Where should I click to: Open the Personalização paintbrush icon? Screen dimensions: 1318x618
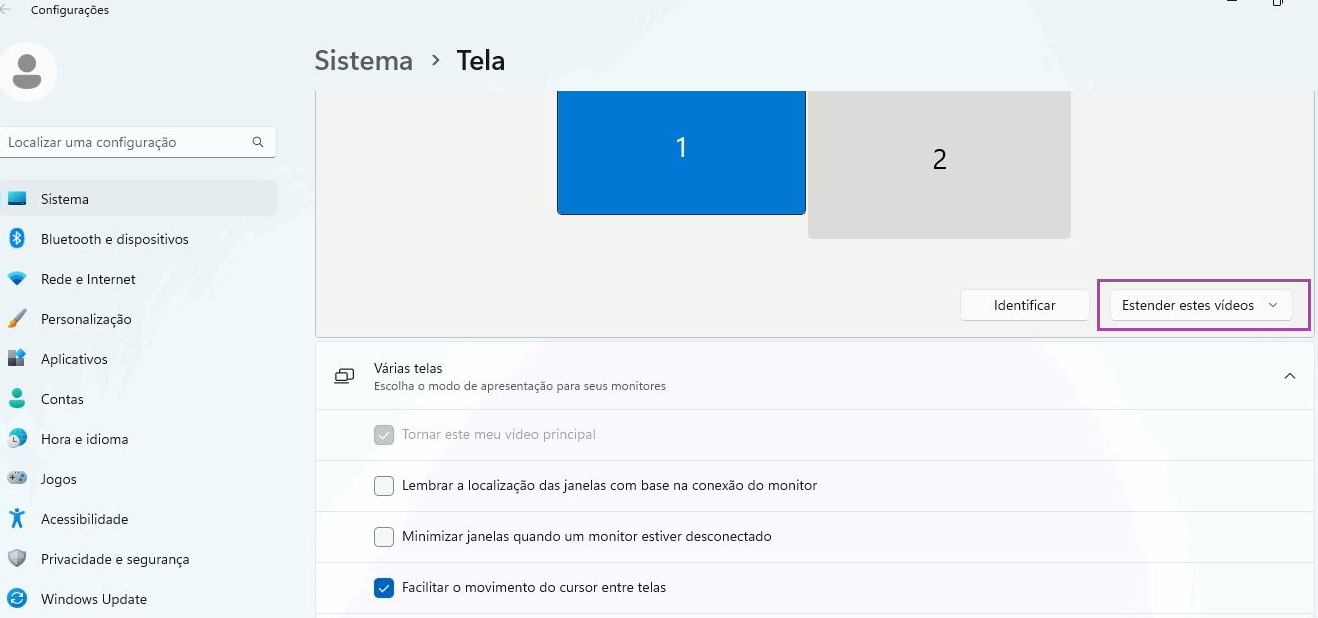tap(16, 319)
